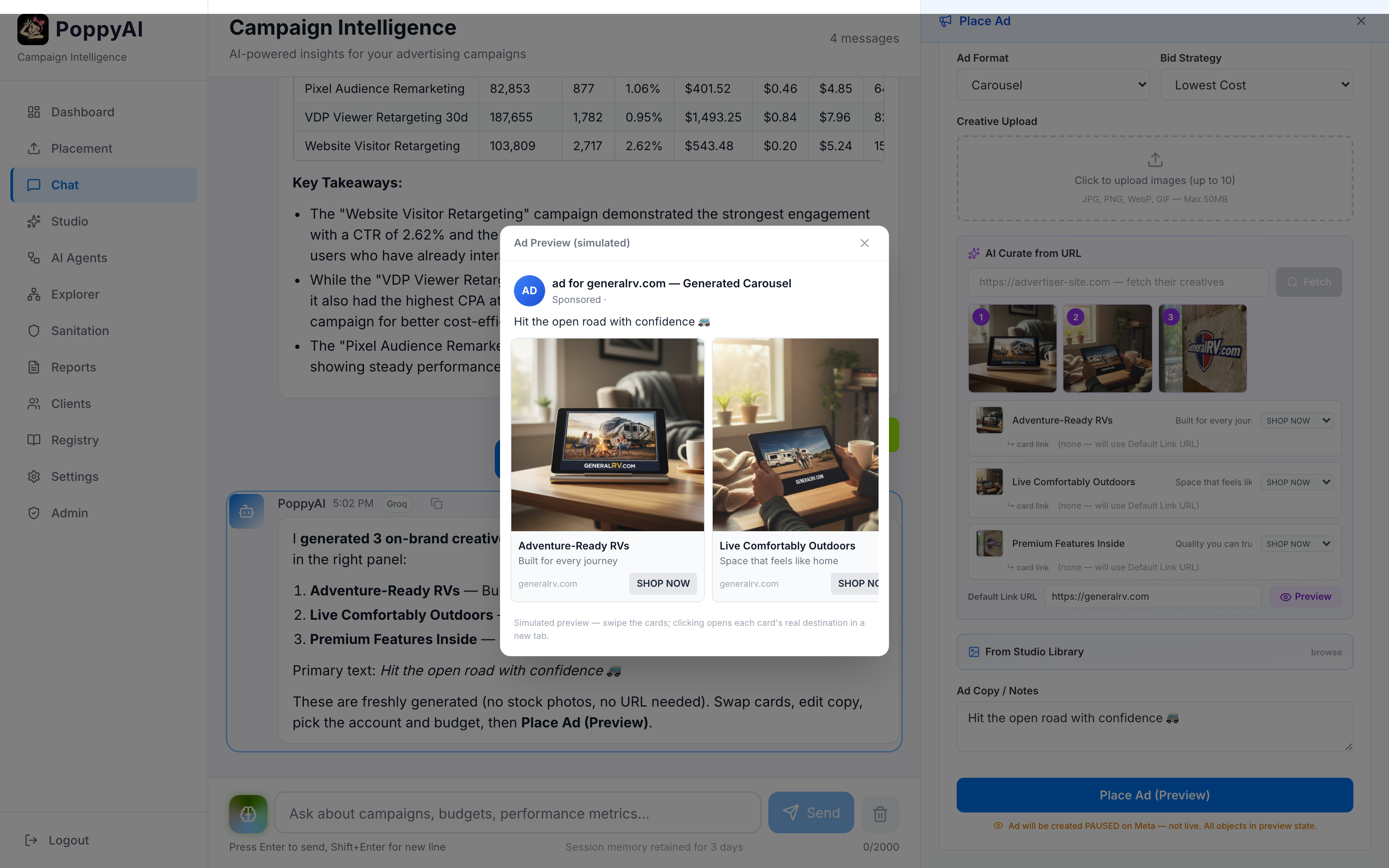Screen dimensions: 1389x868
Task: Open Admin section
Action: (103, 513)
